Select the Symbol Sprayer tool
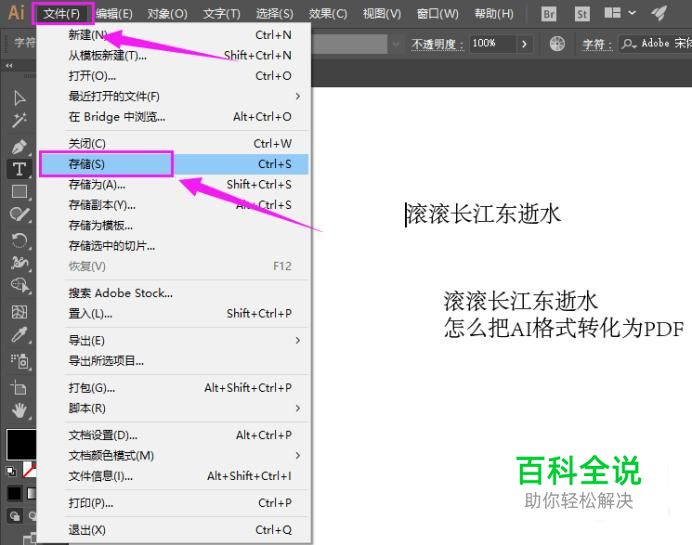Screen dimensions: 692x545 19,361
